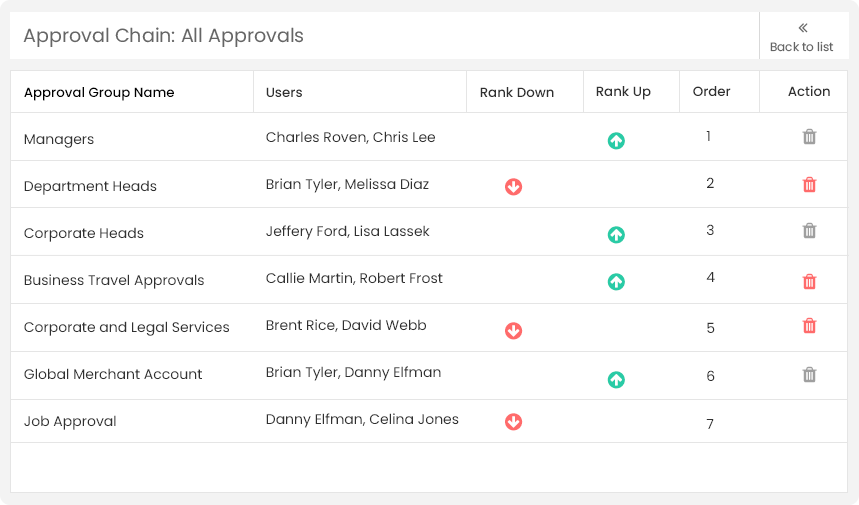Click trash icon for Global Merchant Account
859x505 pixels.
(x=809, y=375)
